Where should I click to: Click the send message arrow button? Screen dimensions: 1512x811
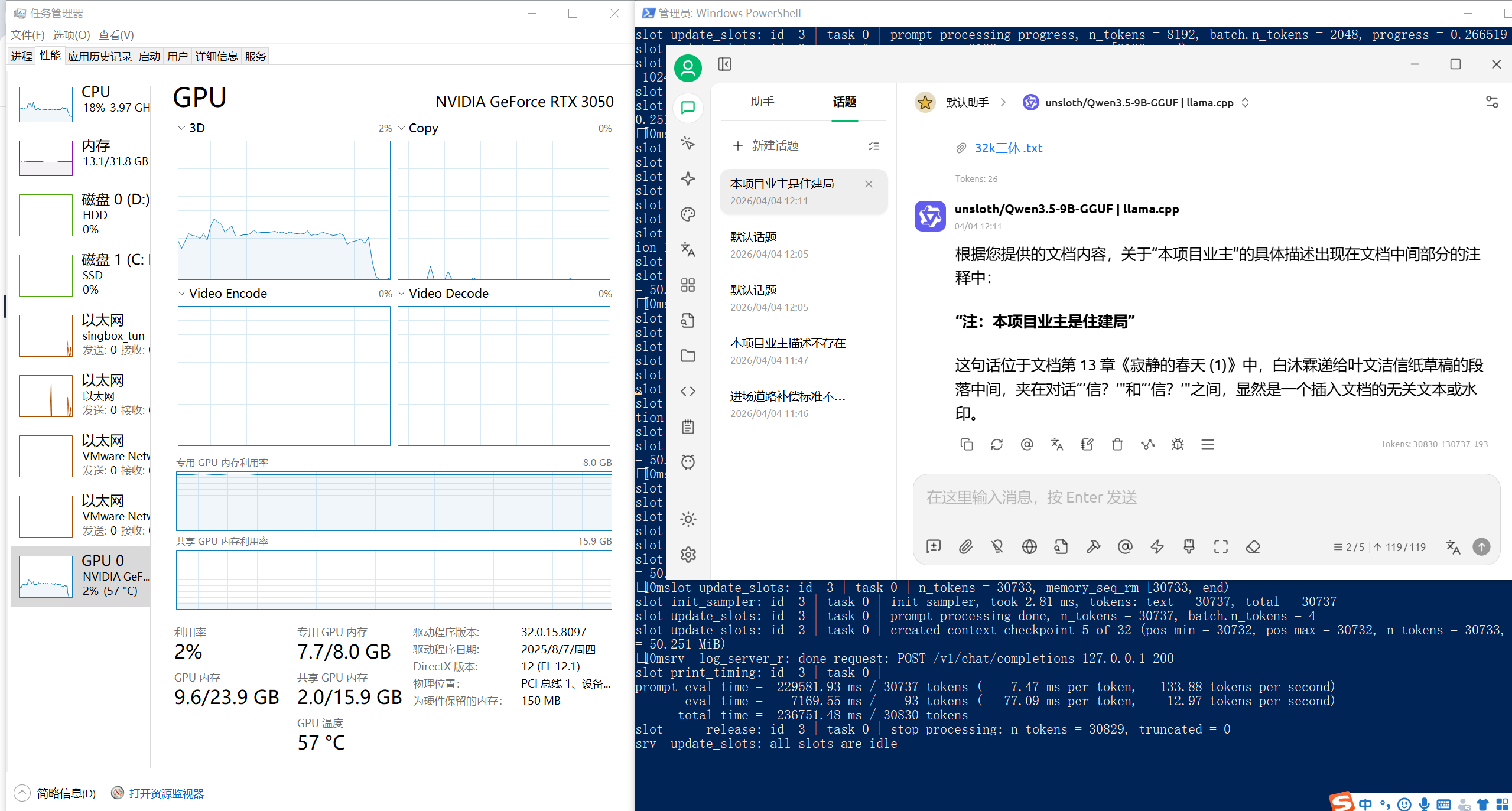point(1481,547)
